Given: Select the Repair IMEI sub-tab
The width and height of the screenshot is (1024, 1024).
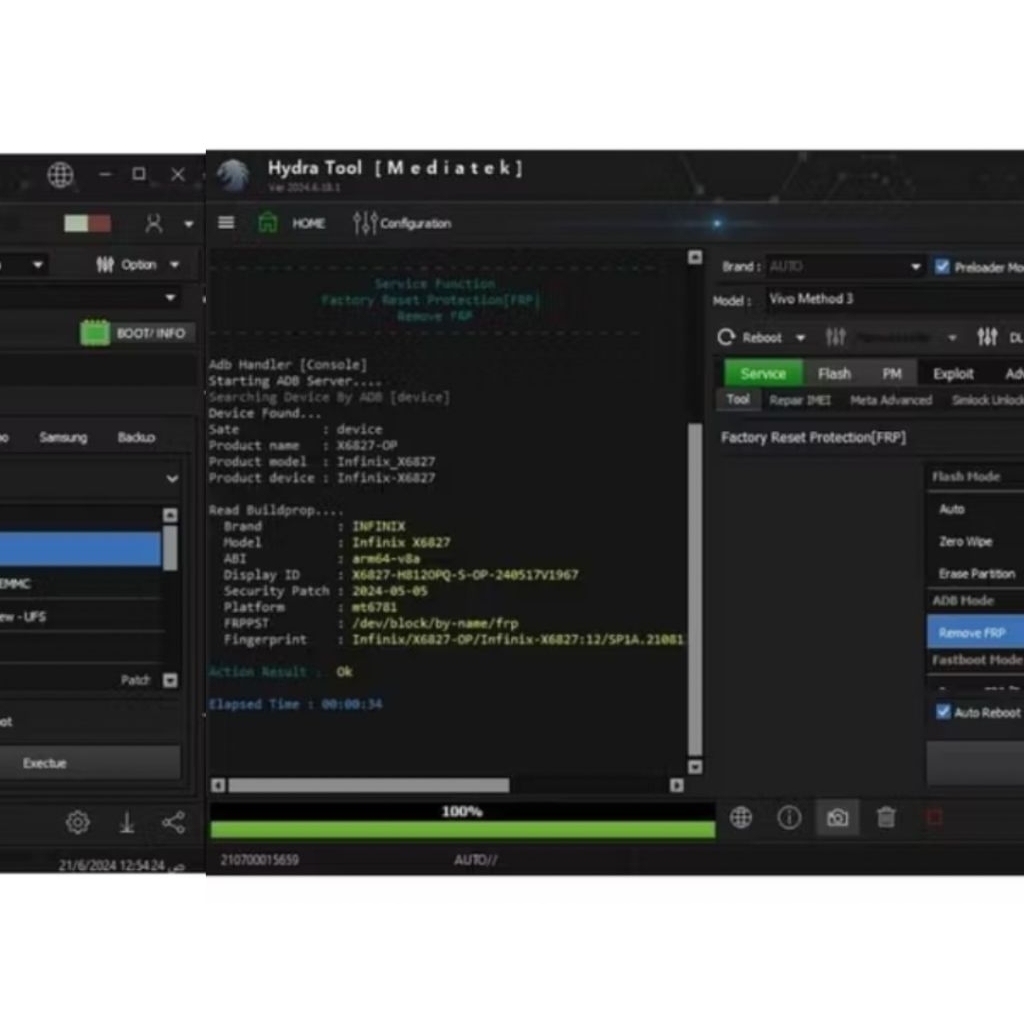Looking at the screenshot, I should pyautogui.click(x=799, y=400).
